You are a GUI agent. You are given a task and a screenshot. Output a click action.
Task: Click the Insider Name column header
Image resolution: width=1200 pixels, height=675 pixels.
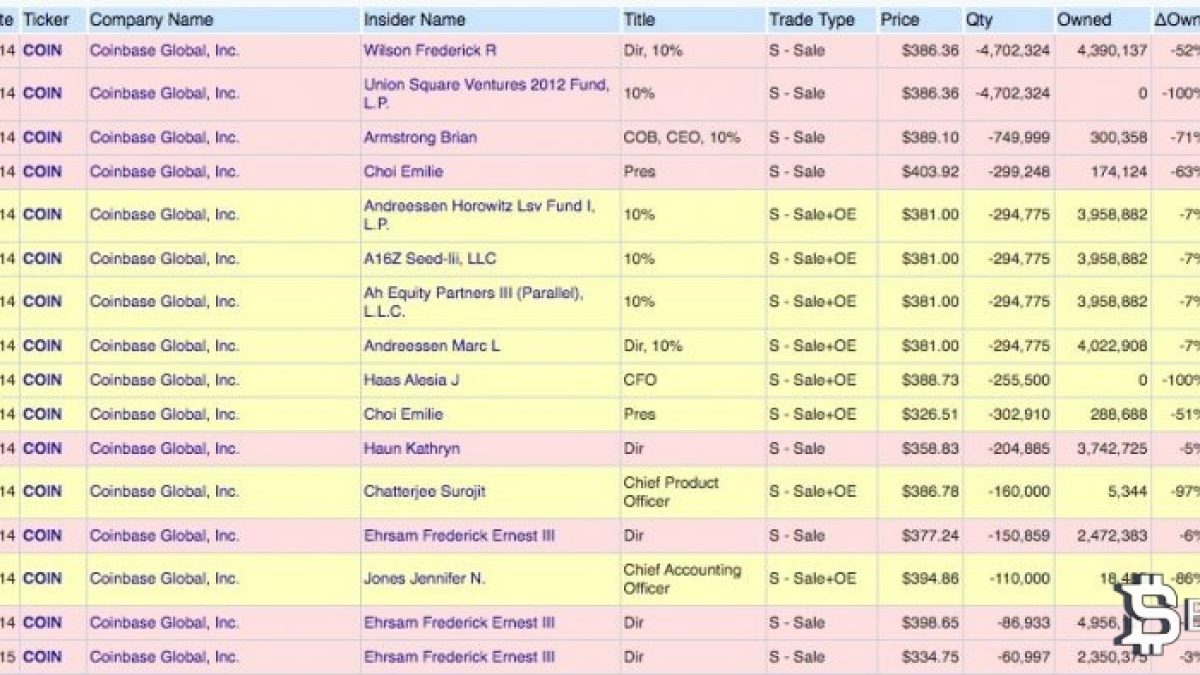tap(412, 20)
